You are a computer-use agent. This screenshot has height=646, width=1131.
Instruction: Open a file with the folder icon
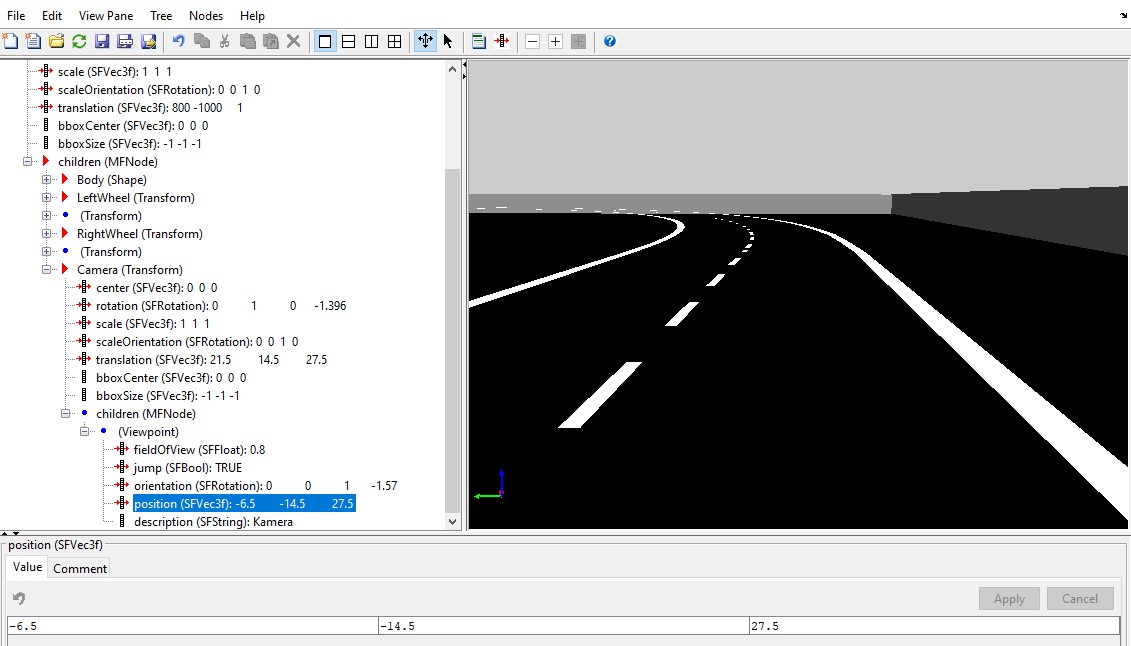point(56,41)
